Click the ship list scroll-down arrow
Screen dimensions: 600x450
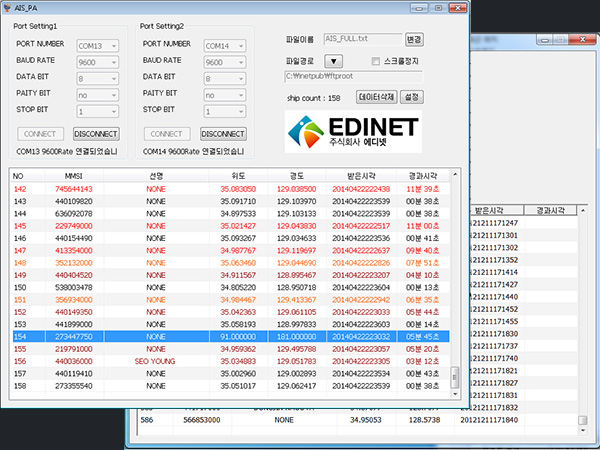456,392
